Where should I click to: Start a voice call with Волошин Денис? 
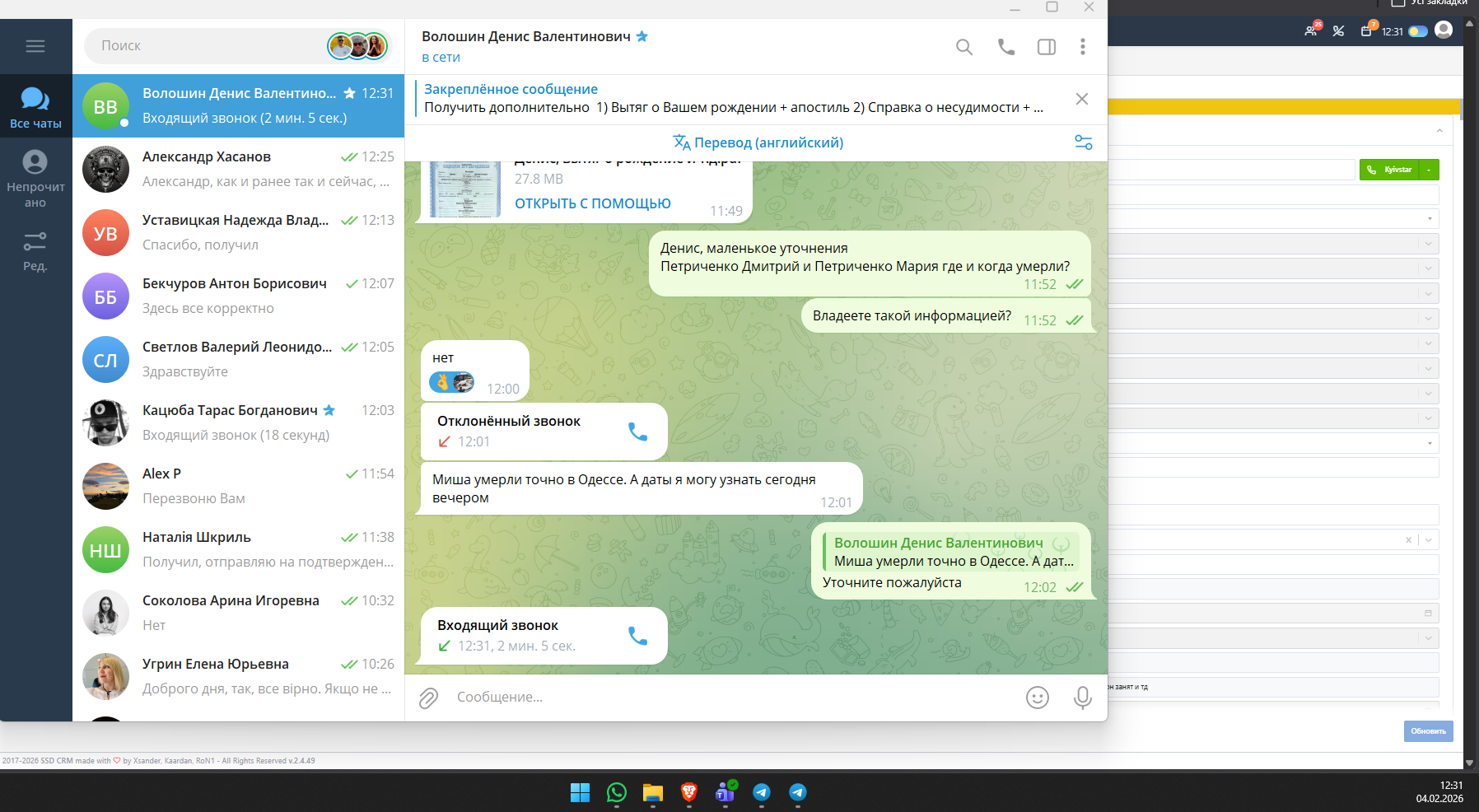pyautogui.click(x=1006, y=47)
